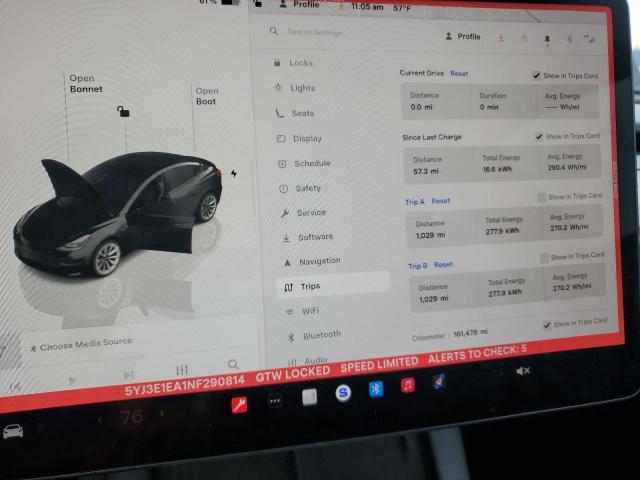
Task: Tap the Safety clock-like sidebar icon
Action: pyautogui.click(x=283, y=189)
